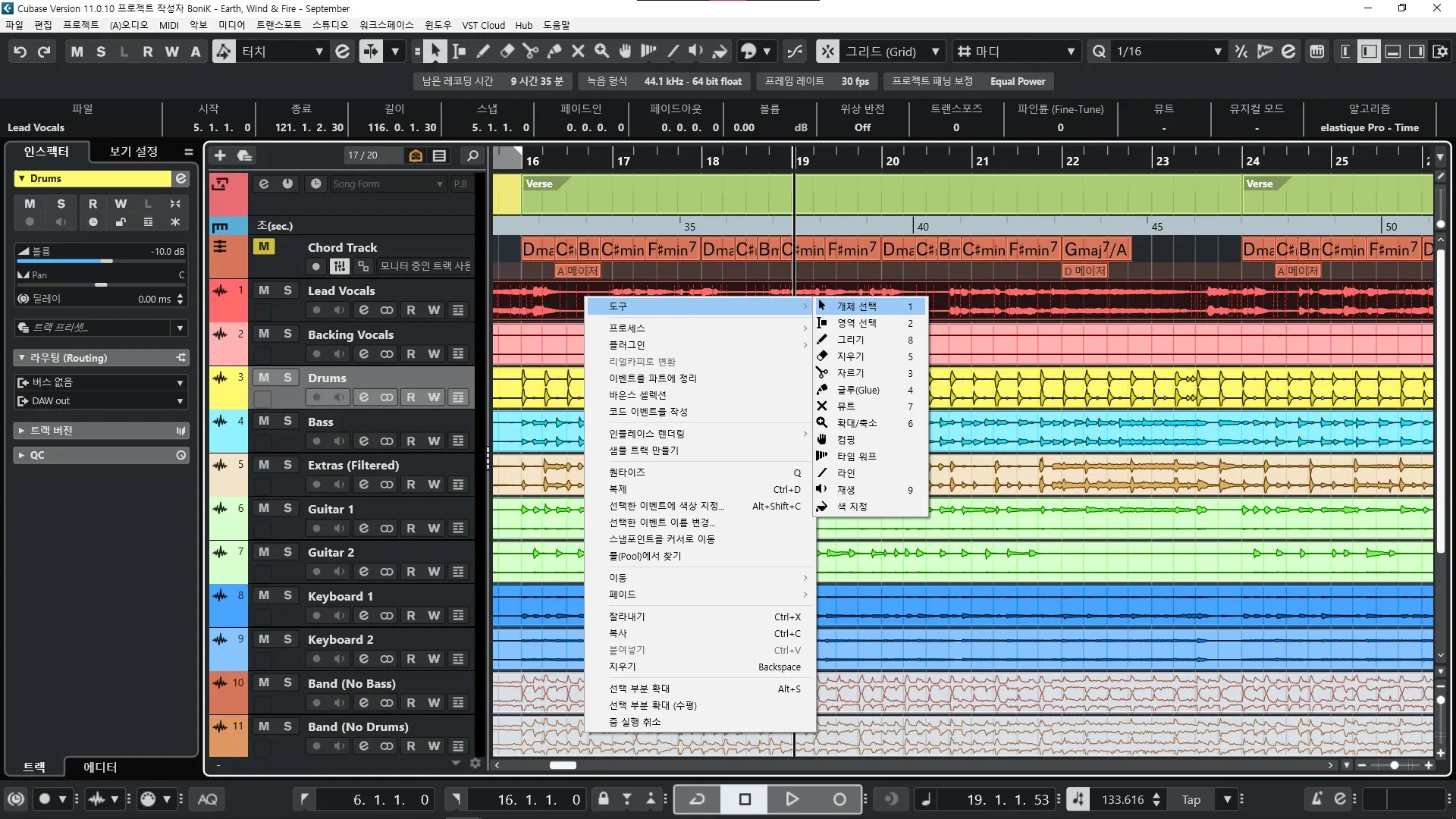This screenshot has width=1456, height=819.
Task: Select the Mute X tool in toolbar
Action: coord(578,52)
